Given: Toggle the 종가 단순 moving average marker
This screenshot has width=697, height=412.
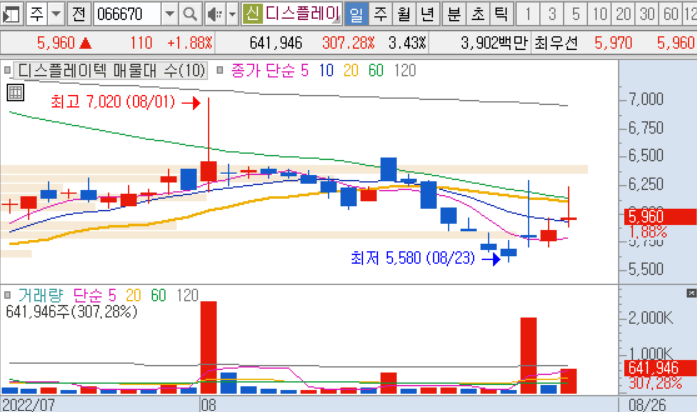Looking at the screenshot, I should (x=220, y=70).
